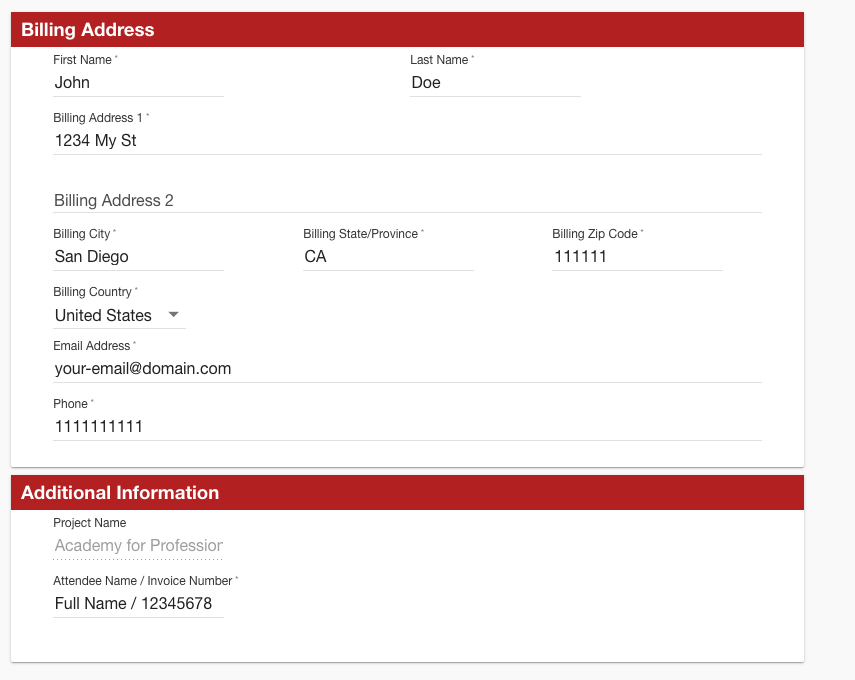Click the Billing Address 1 label
Image resolution: width=855 pixels, height=680 pixels.
pyautogui.click(x=98, y=118)
